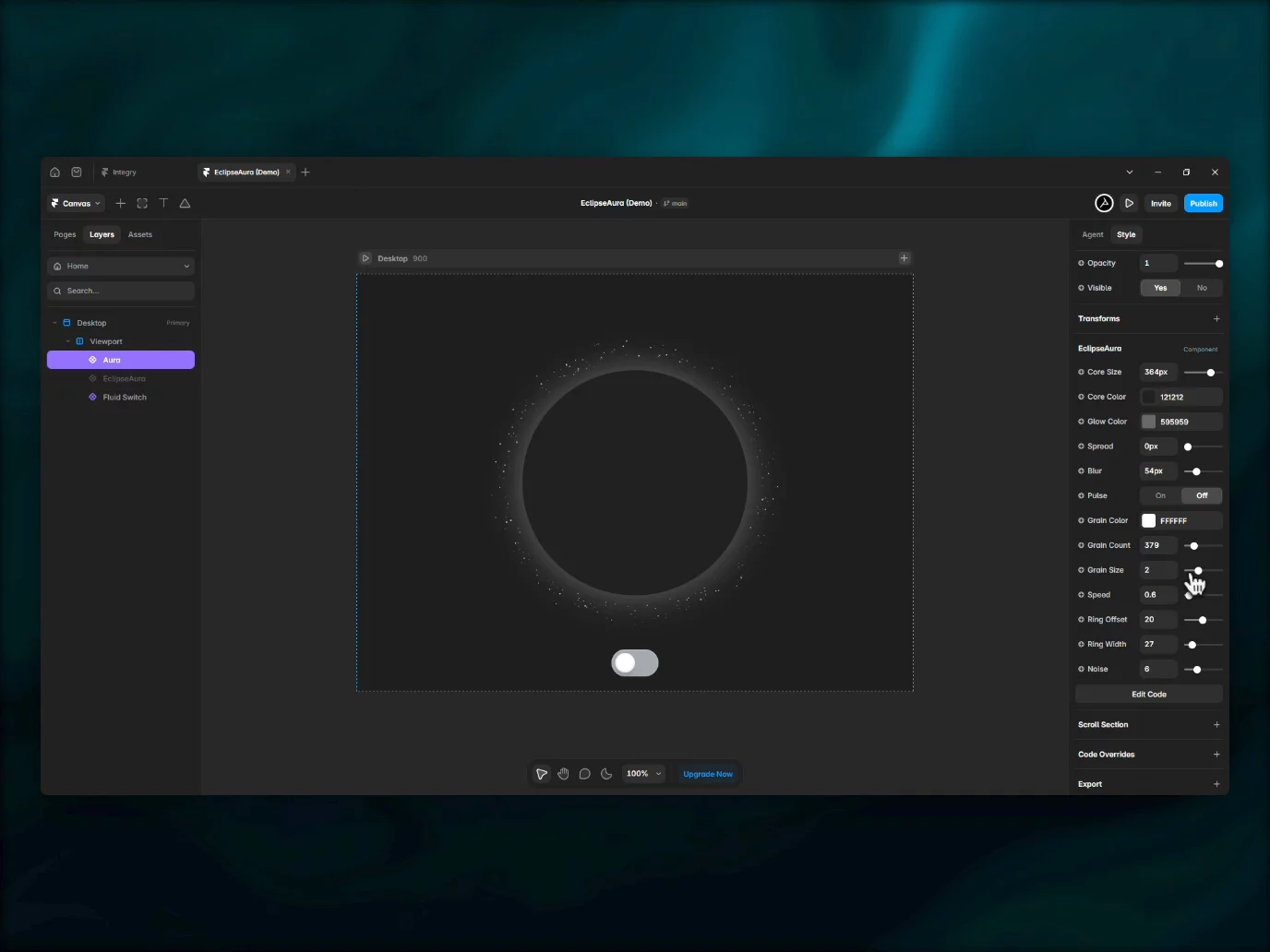The height and width of the screenshot is (952, 1270).
Task: Open the Home page dropdown
Action: pyautogui.click(x=121, y=266)
